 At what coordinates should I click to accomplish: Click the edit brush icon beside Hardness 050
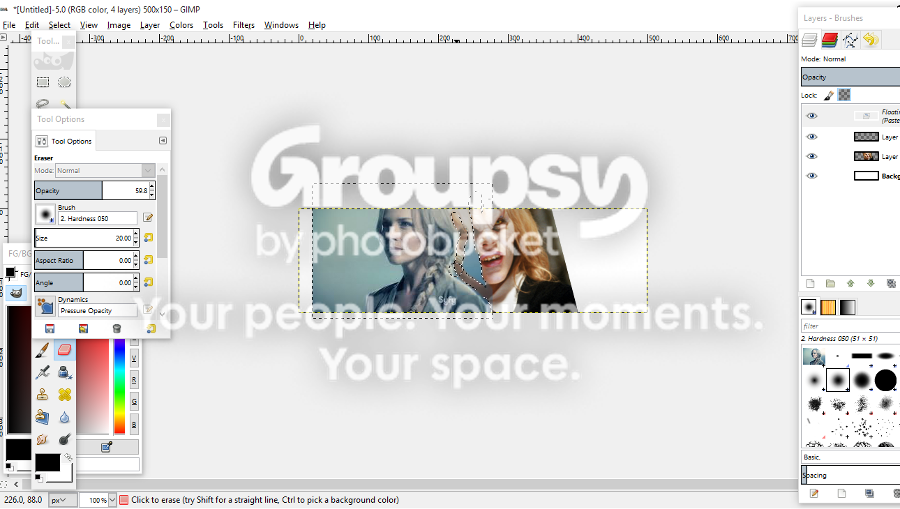pyautogui.click(x=148, y=217)
